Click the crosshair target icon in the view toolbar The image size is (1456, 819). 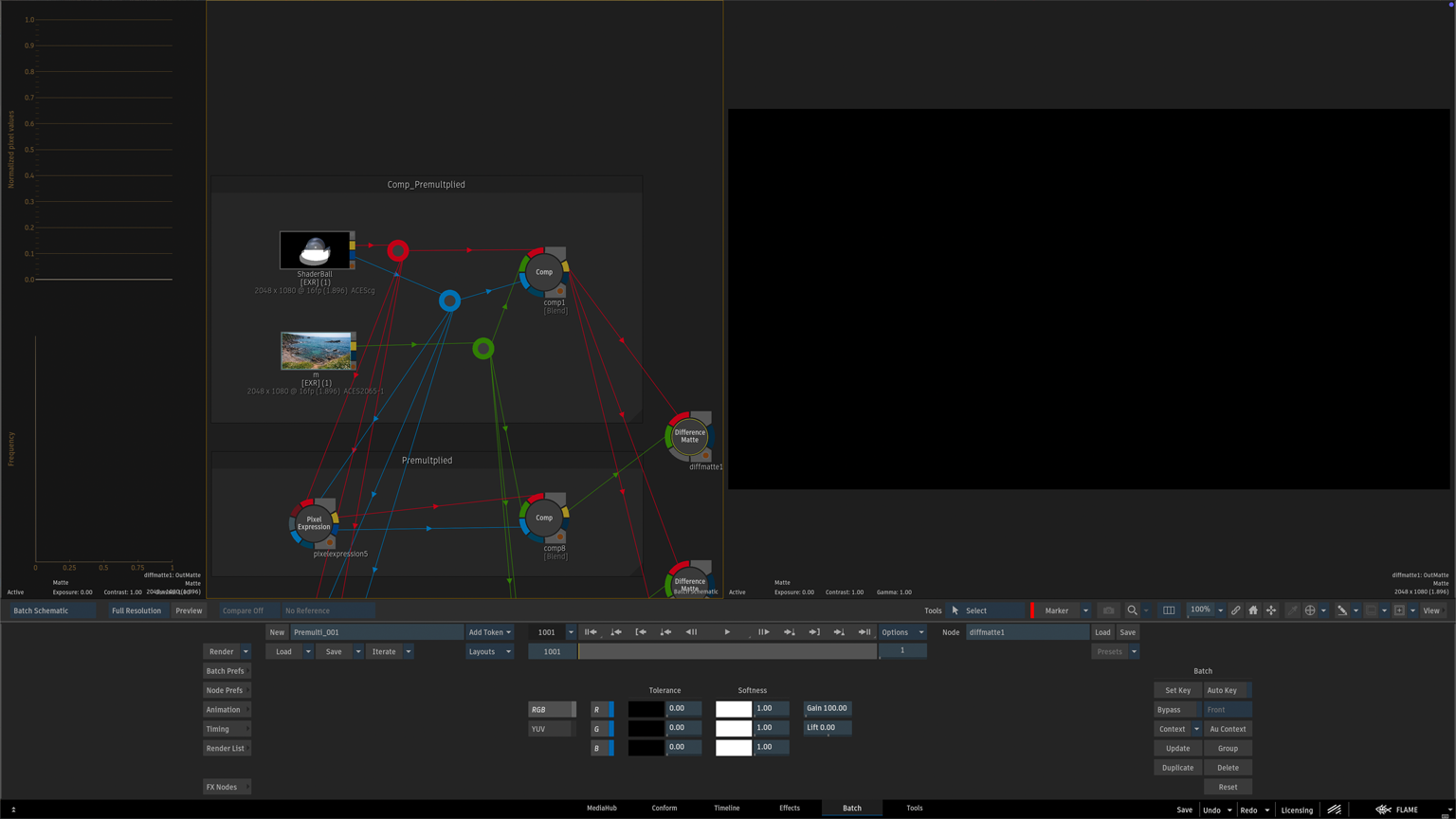pos(1310,610)
